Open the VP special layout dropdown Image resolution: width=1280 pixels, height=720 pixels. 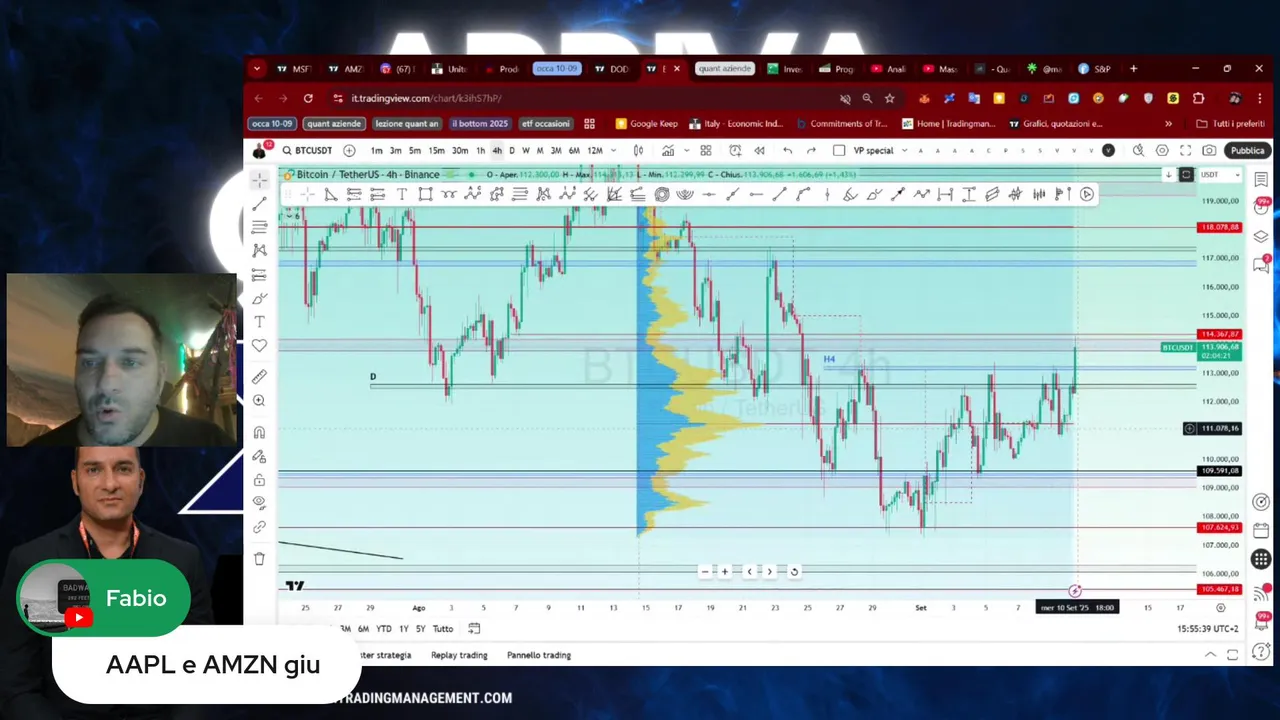click(x=904, y=150)
